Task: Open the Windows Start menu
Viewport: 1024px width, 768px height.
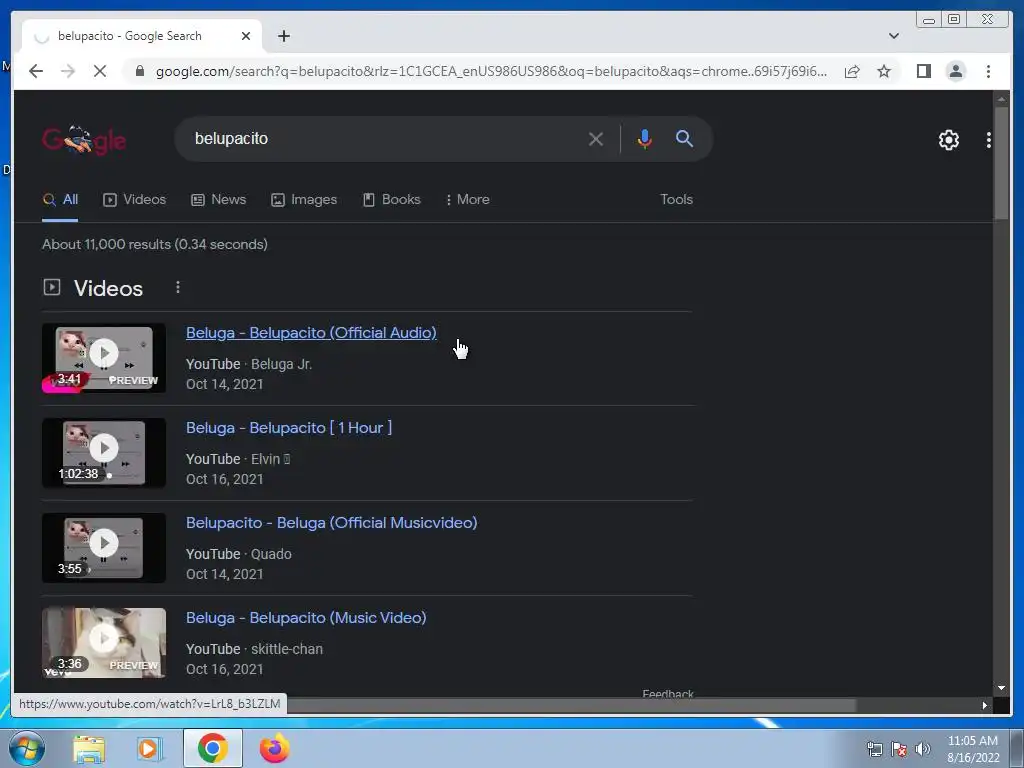Action: 26,748
